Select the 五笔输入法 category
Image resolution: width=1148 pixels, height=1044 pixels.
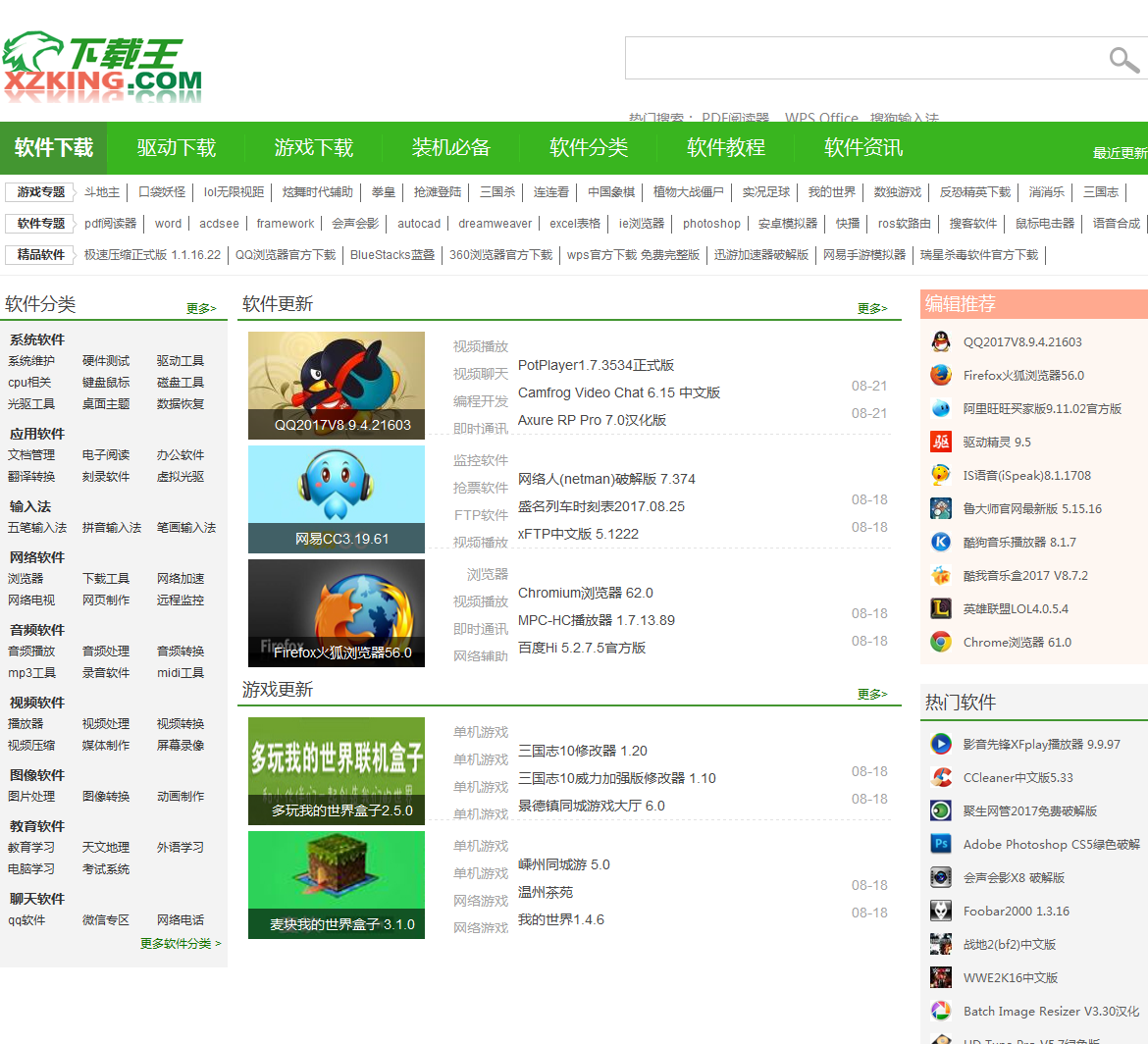click(x=37, y=527)
